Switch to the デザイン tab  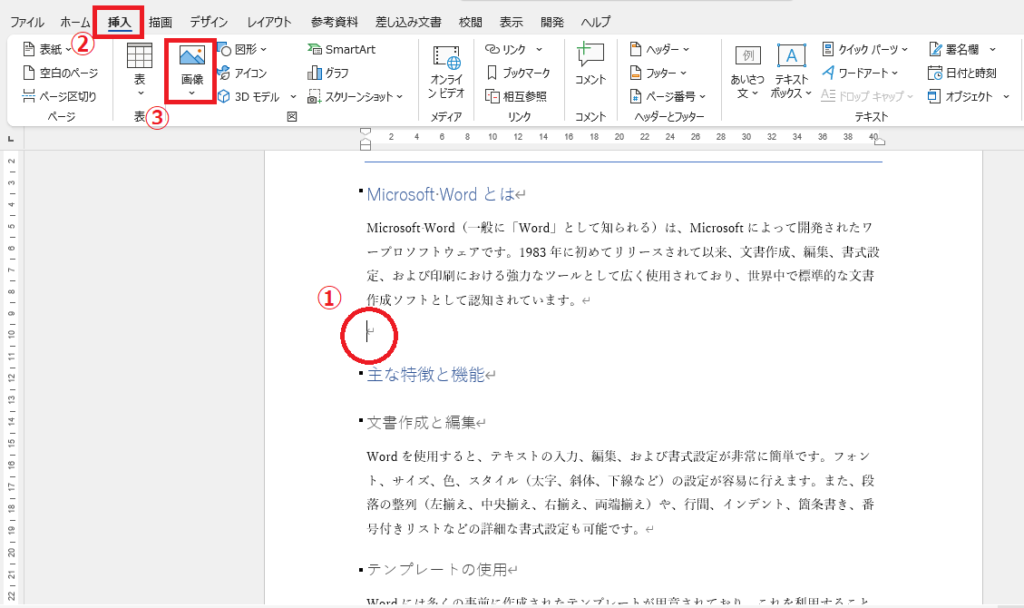209,22
